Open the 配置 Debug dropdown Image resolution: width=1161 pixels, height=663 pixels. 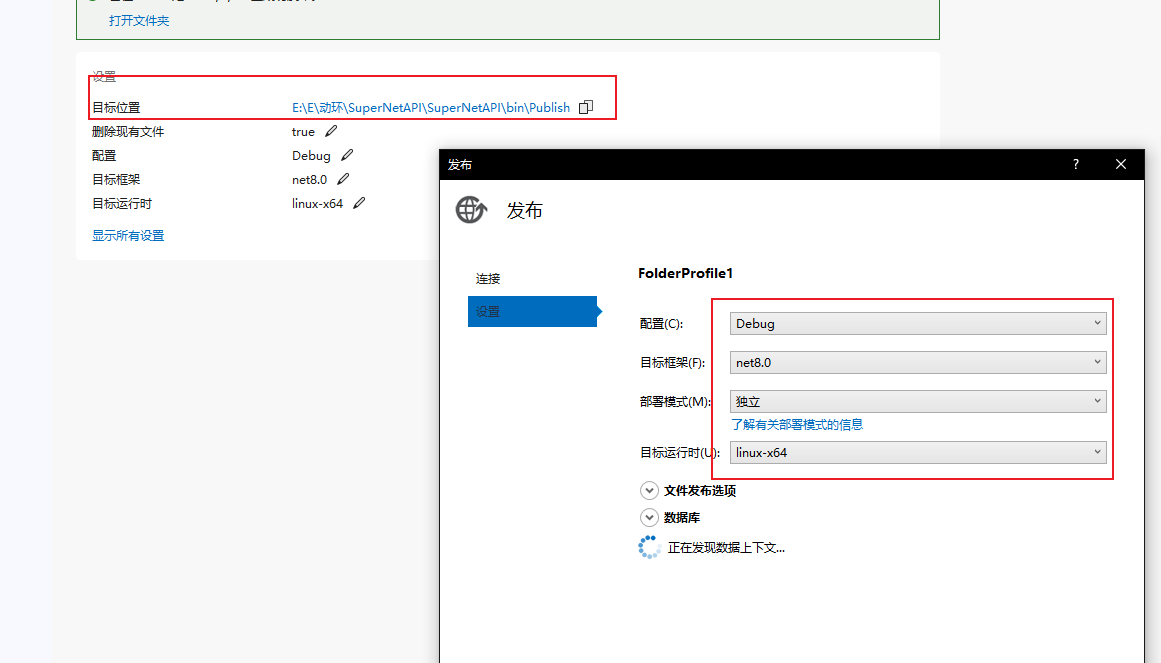tap(918, 324)
